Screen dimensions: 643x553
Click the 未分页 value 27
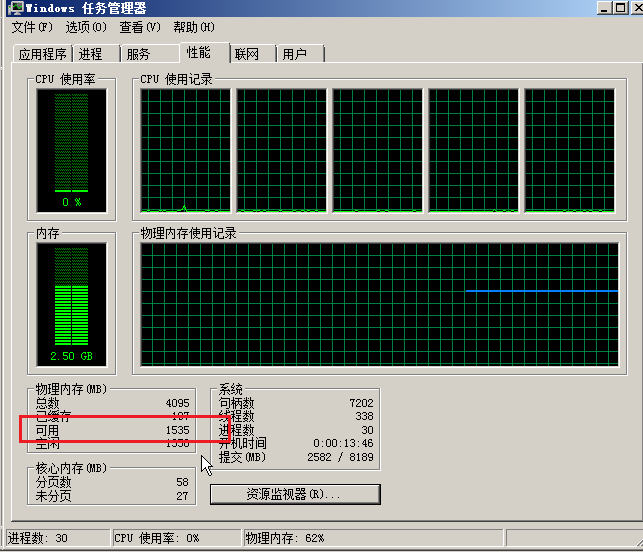pos(182,496)
